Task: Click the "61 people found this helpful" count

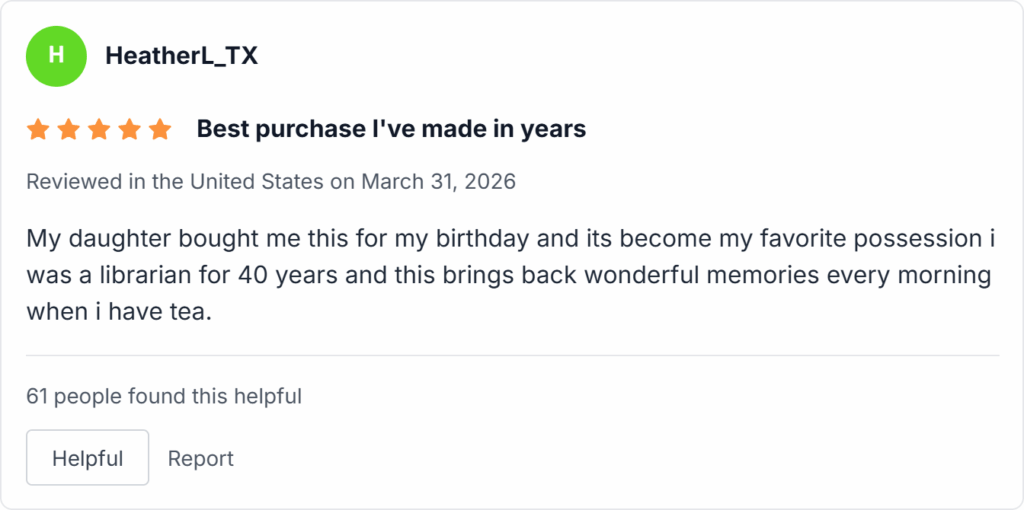Action: click(x=164, y=396)
